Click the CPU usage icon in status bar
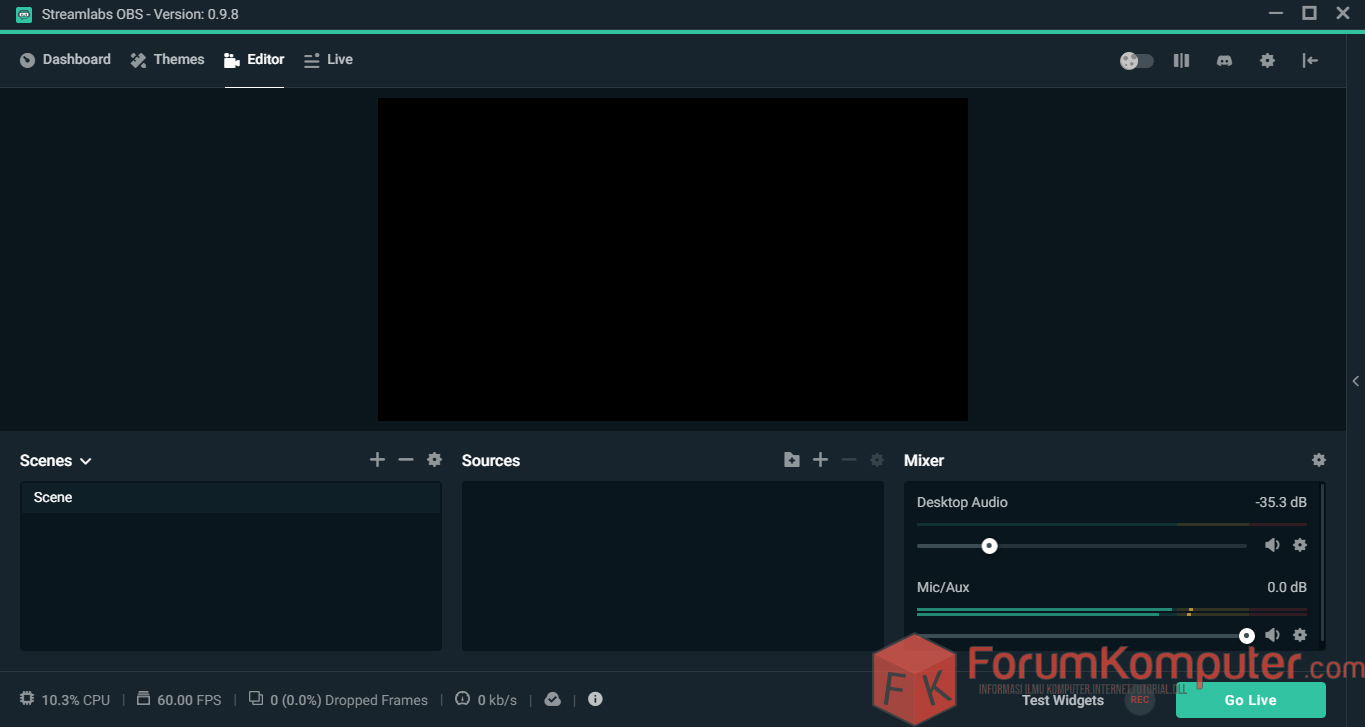The width and height of the screenshot is (1365, 727). pyautogui.click(x=27, y=699)
